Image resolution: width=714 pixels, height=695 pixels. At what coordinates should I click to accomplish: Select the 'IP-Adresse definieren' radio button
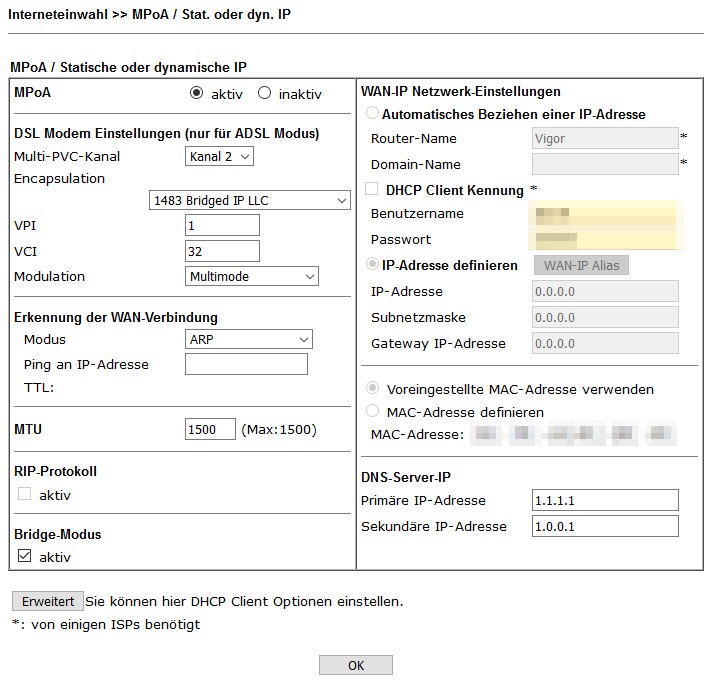(373, 265)
